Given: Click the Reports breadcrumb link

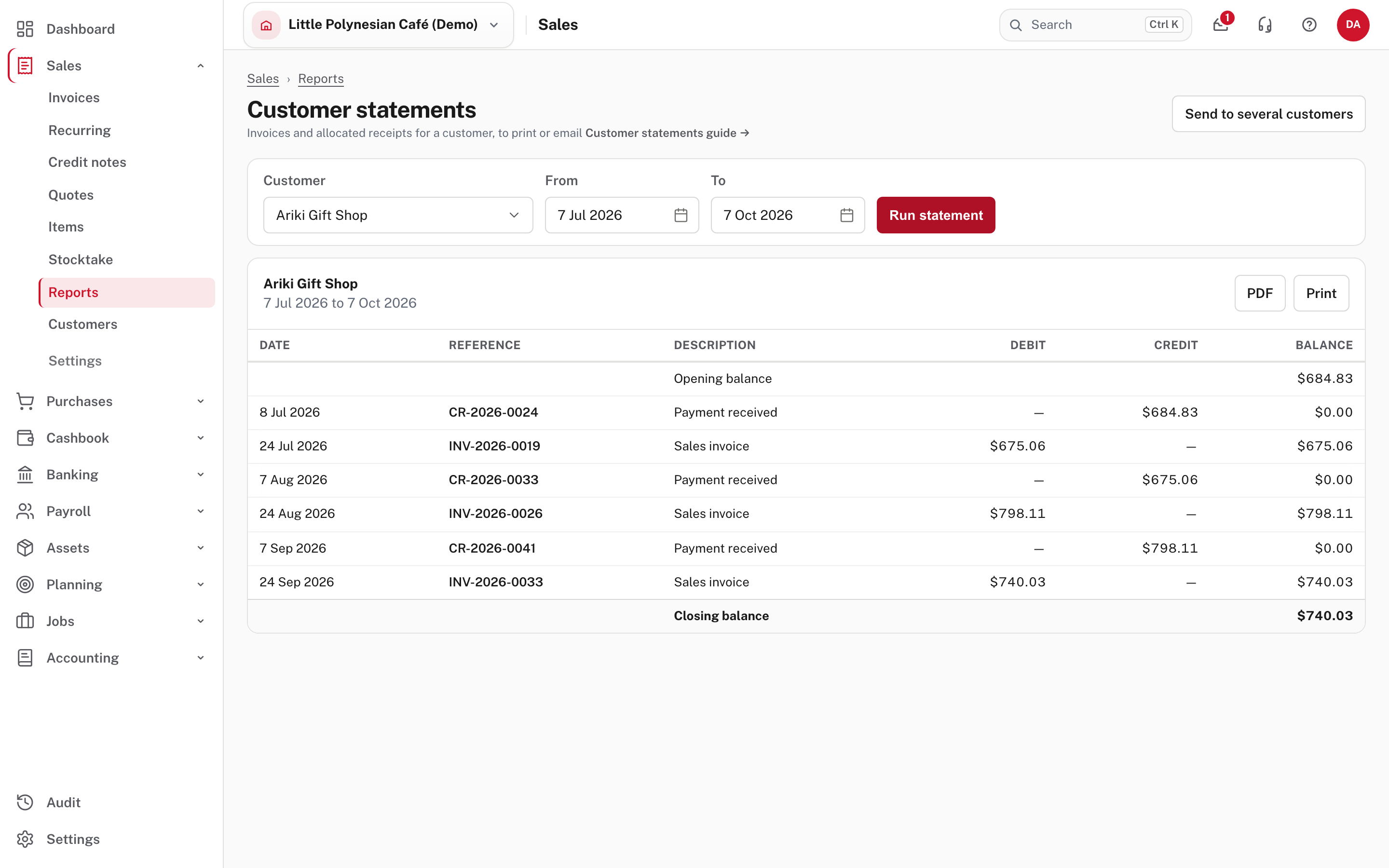Looking at the screenshot, I should (321, 79).
